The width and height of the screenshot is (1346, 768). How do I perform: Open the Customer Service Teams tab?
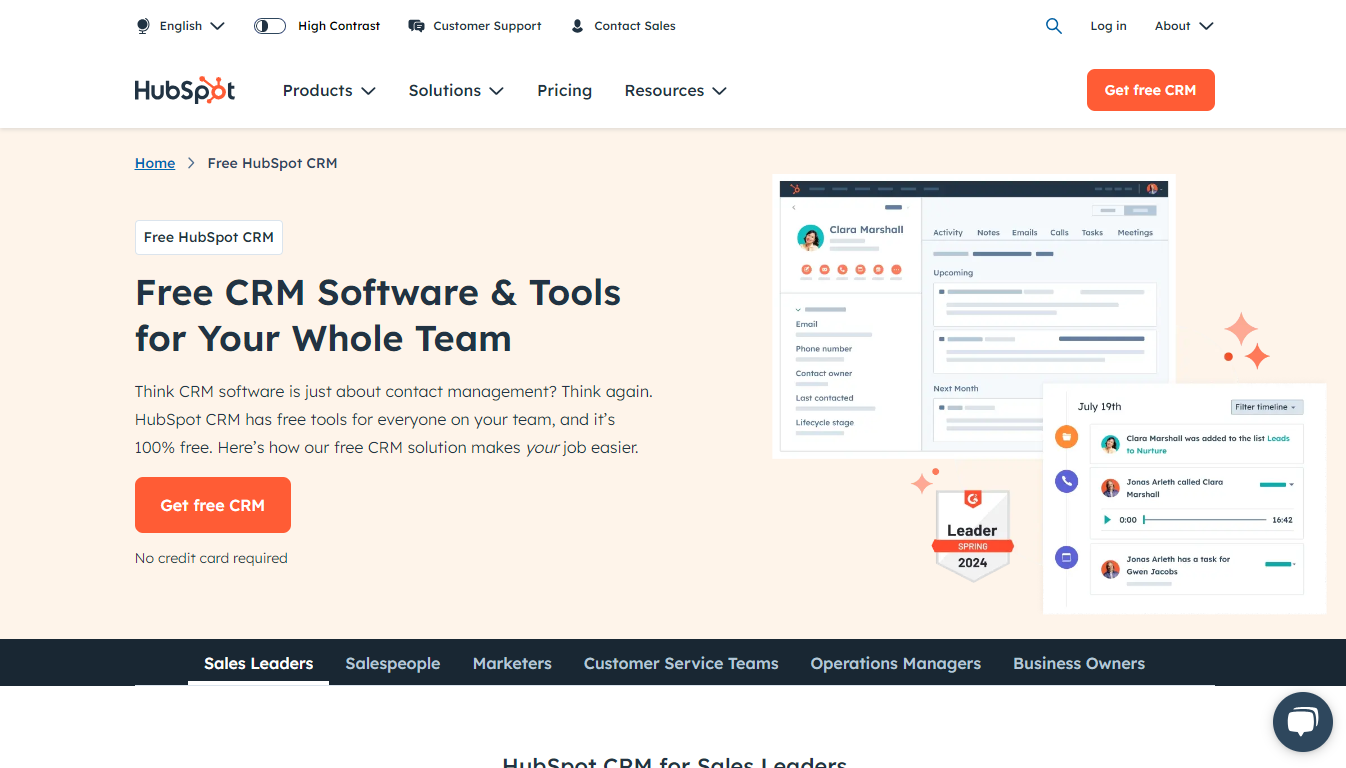(681, 663)
